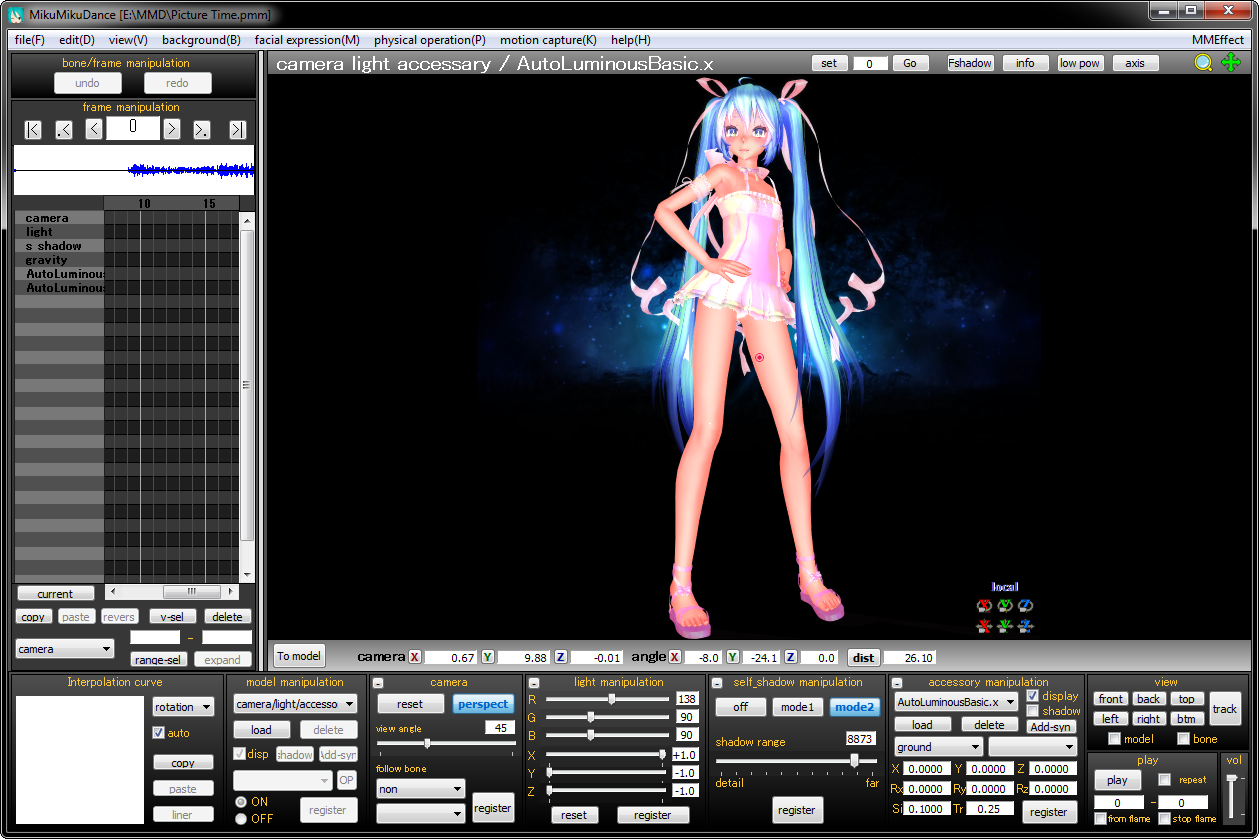Viewport: 1259px width, 839px height.
Task: Open the facial expression(M) menu
Action: coord(307,40)
